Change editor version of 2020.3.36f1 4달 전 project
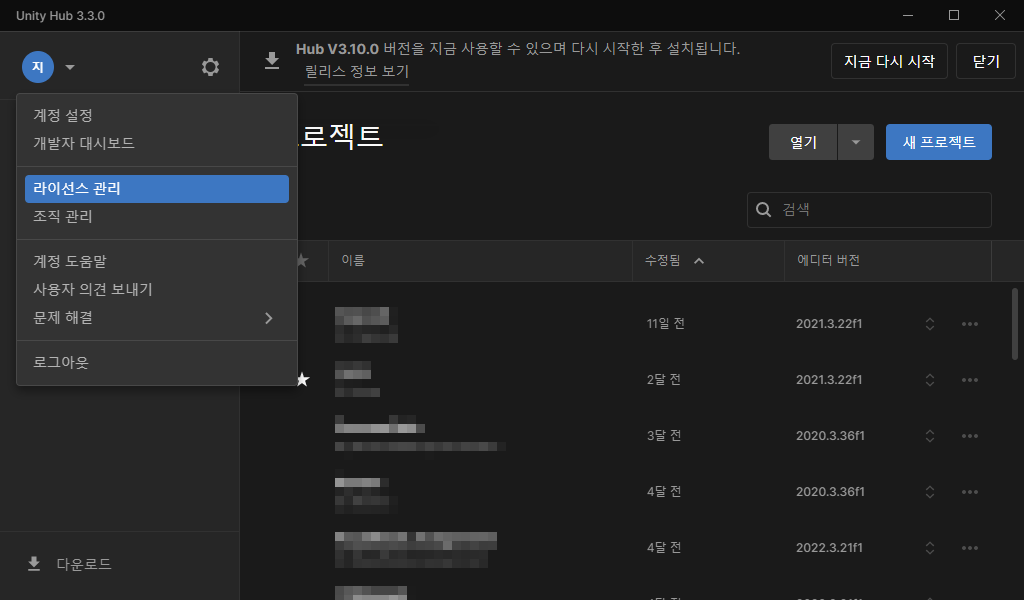The height and width of the screenshot is (600, 1024). (930, 492)
